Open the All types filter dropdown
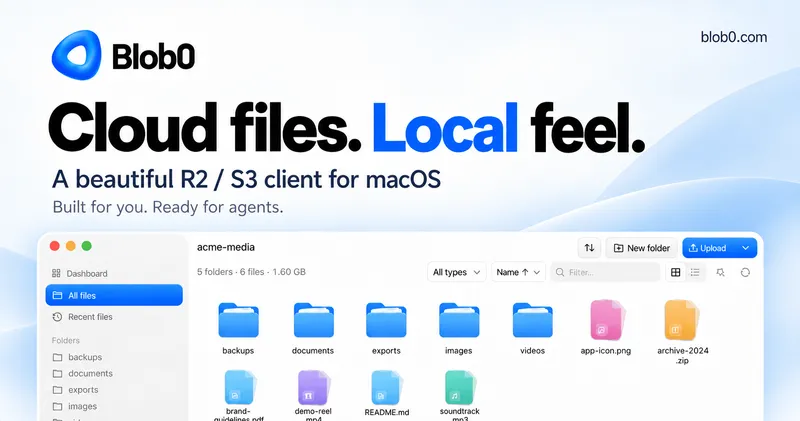The height and width of the screenshot is (421, 800). 457,273
